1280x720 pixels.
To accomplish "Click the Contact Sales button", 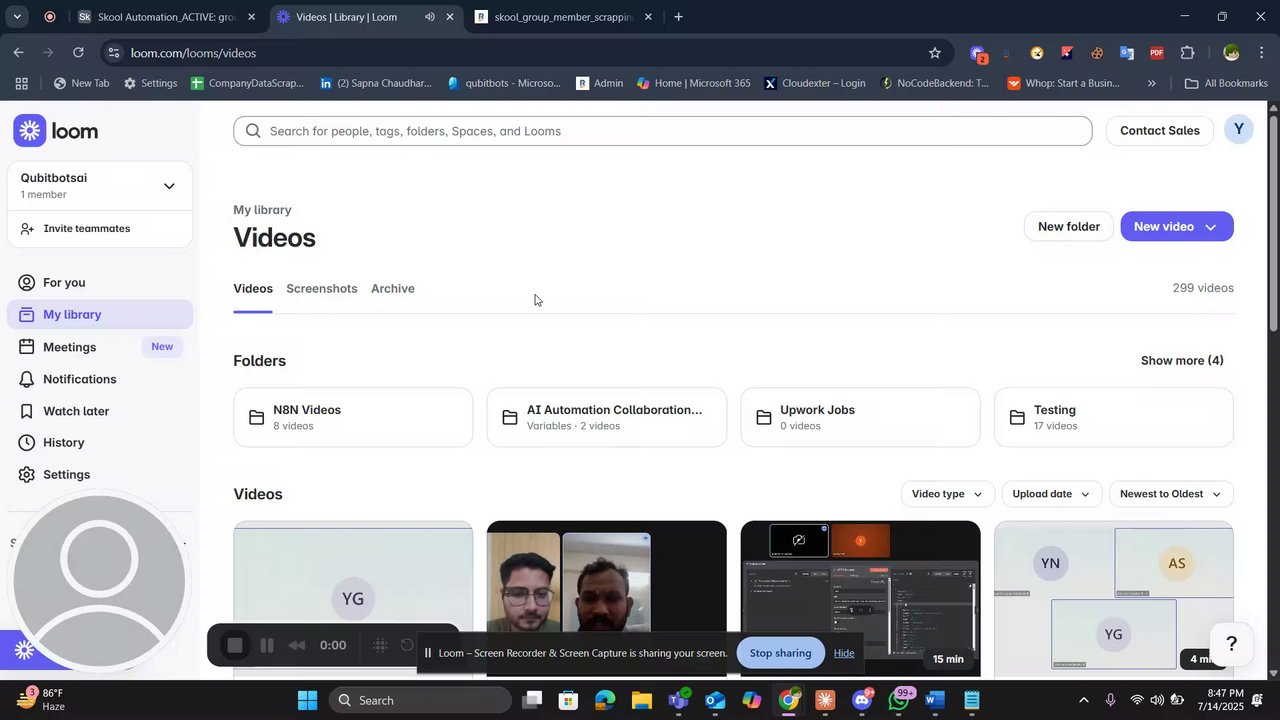I will [x=1160, y=131].
